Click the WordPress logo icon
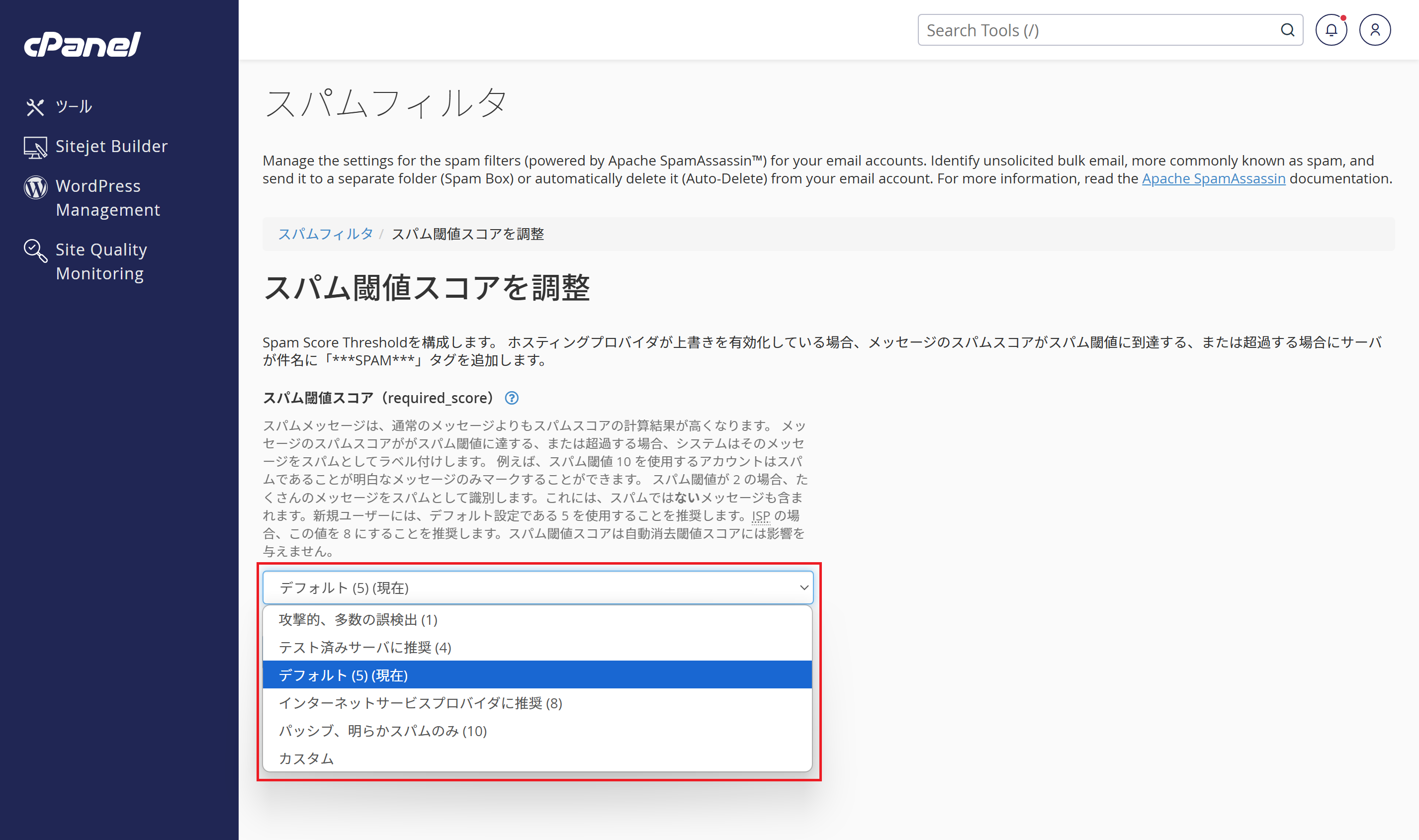The width and height of the screenshot is (1419, 840). [x=35, y=187]
